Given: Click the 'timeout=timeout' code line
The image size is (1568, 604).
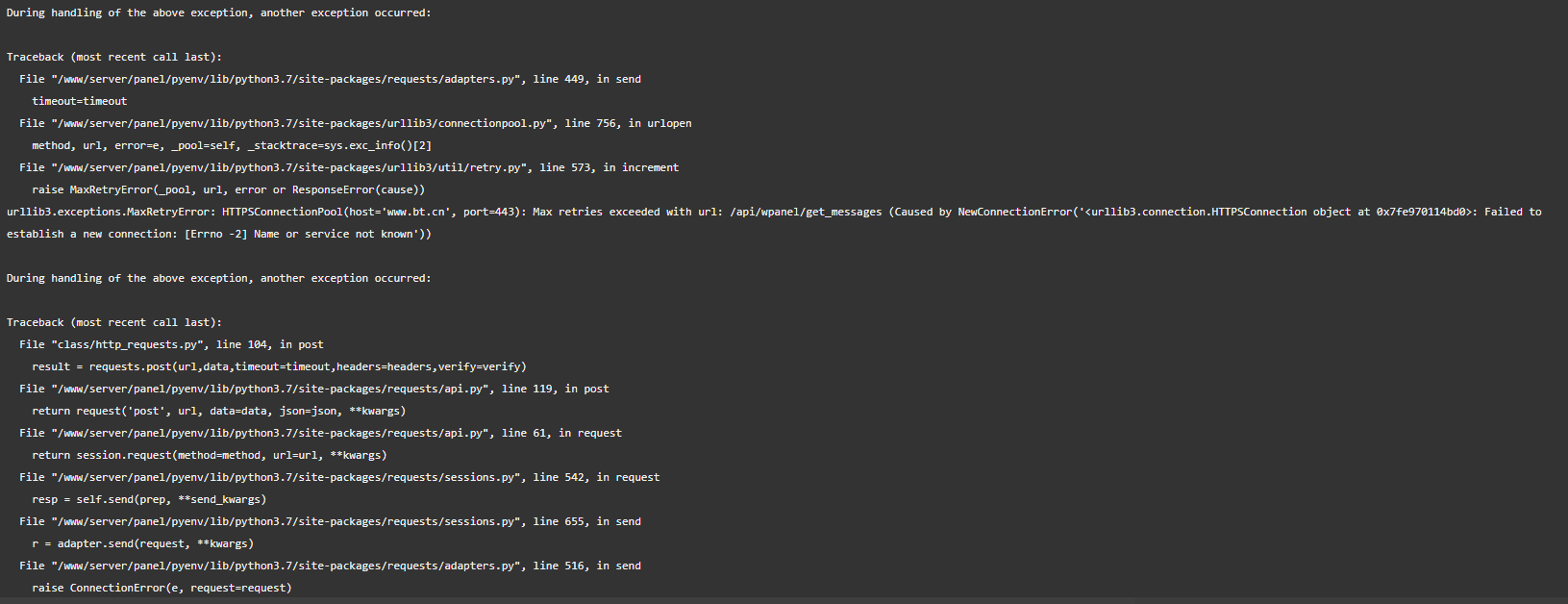Looking at the screenshot, I should (x=79, y=101).
